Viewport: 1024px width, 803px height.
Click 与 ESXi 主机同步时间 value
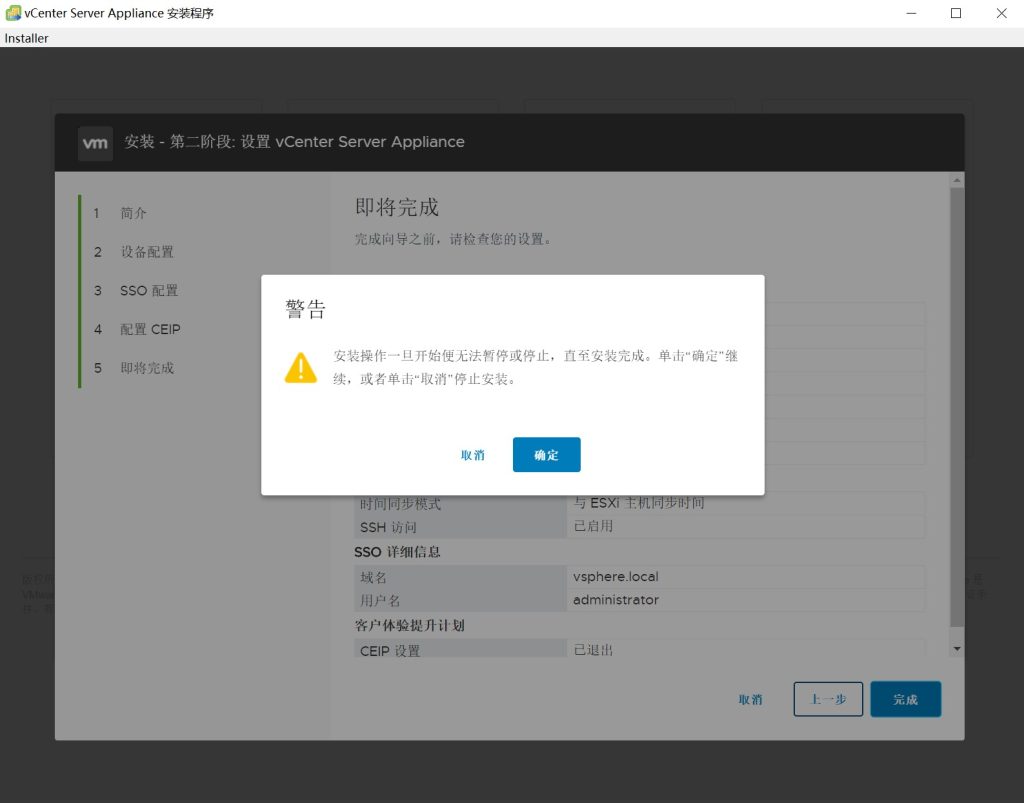pyautogui.click(x=639, y=503)
